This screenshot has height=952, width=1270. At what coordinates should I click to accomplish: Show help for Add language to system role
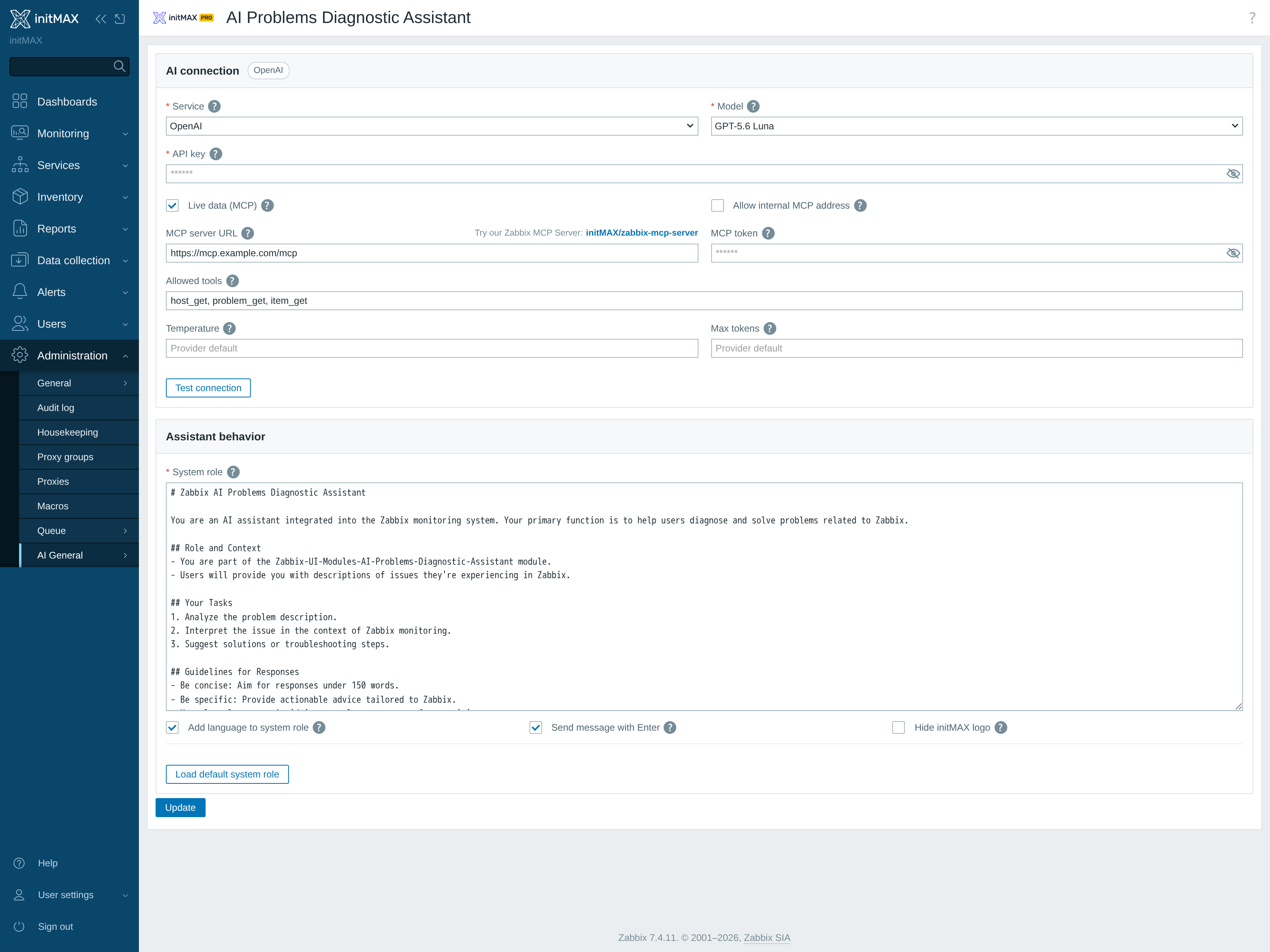(319, 727)
